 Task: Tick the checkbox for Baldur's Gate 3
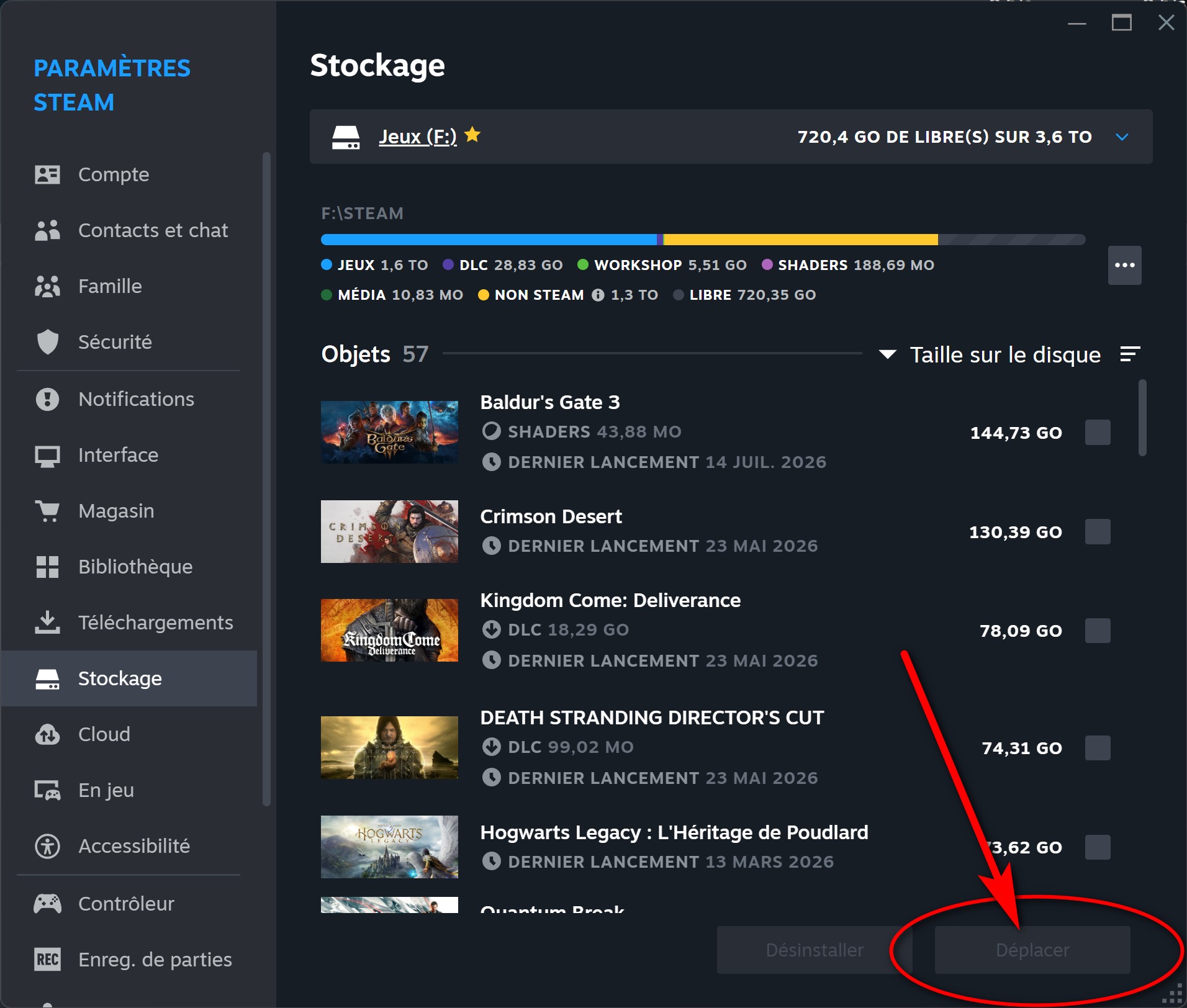coord(1098,432)
